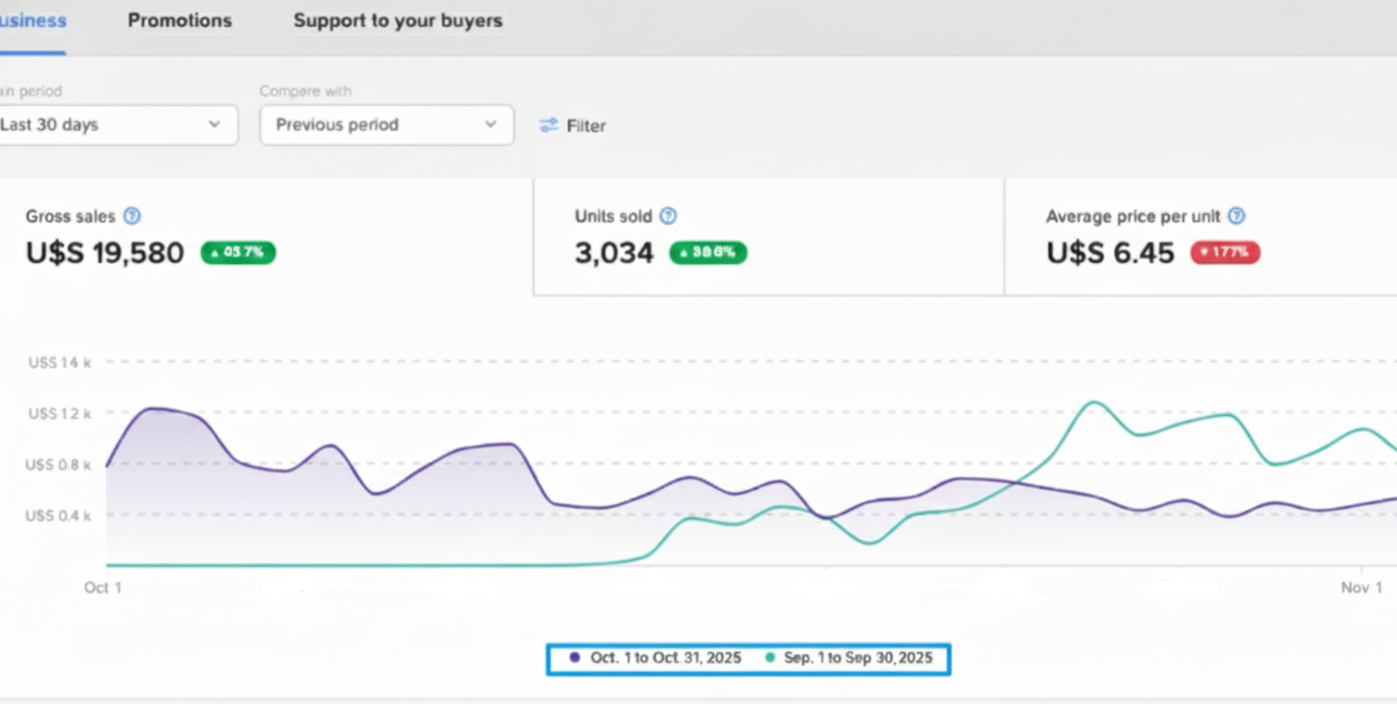The image size is (1397, 704).
Task: Toggle the Oct. 1 to Oct. 31, 2025 legend series
Action: pos(655,658)
